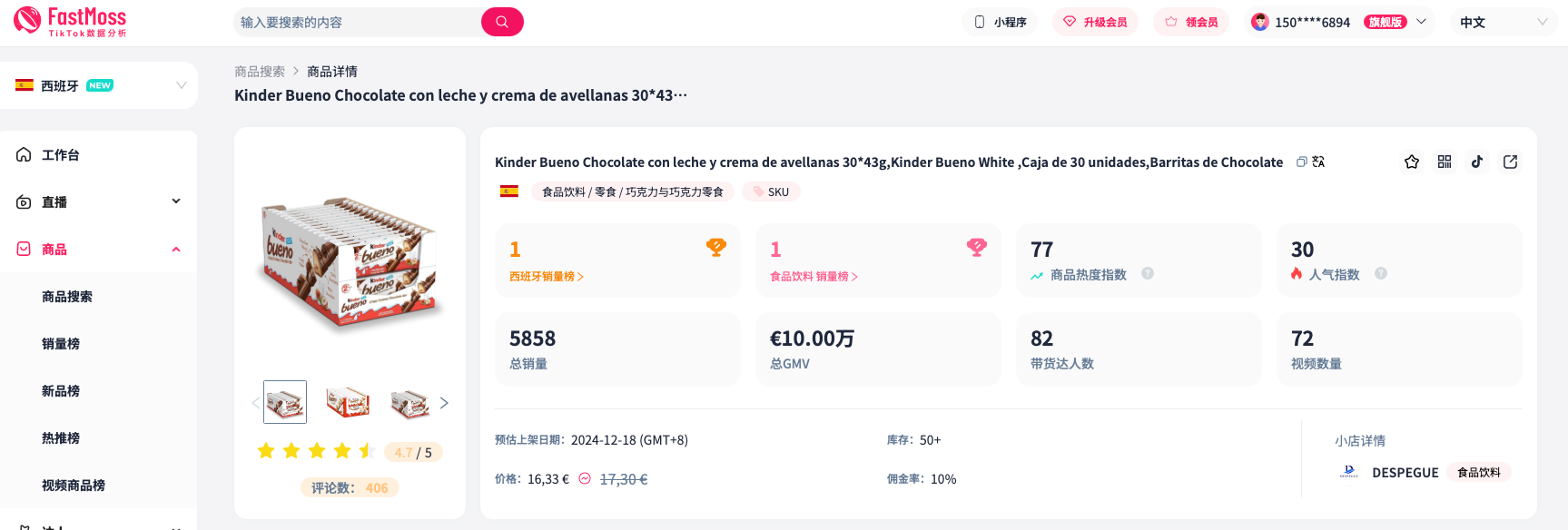
Task: Select the second product image thumbnail
Action: (348, 402)
